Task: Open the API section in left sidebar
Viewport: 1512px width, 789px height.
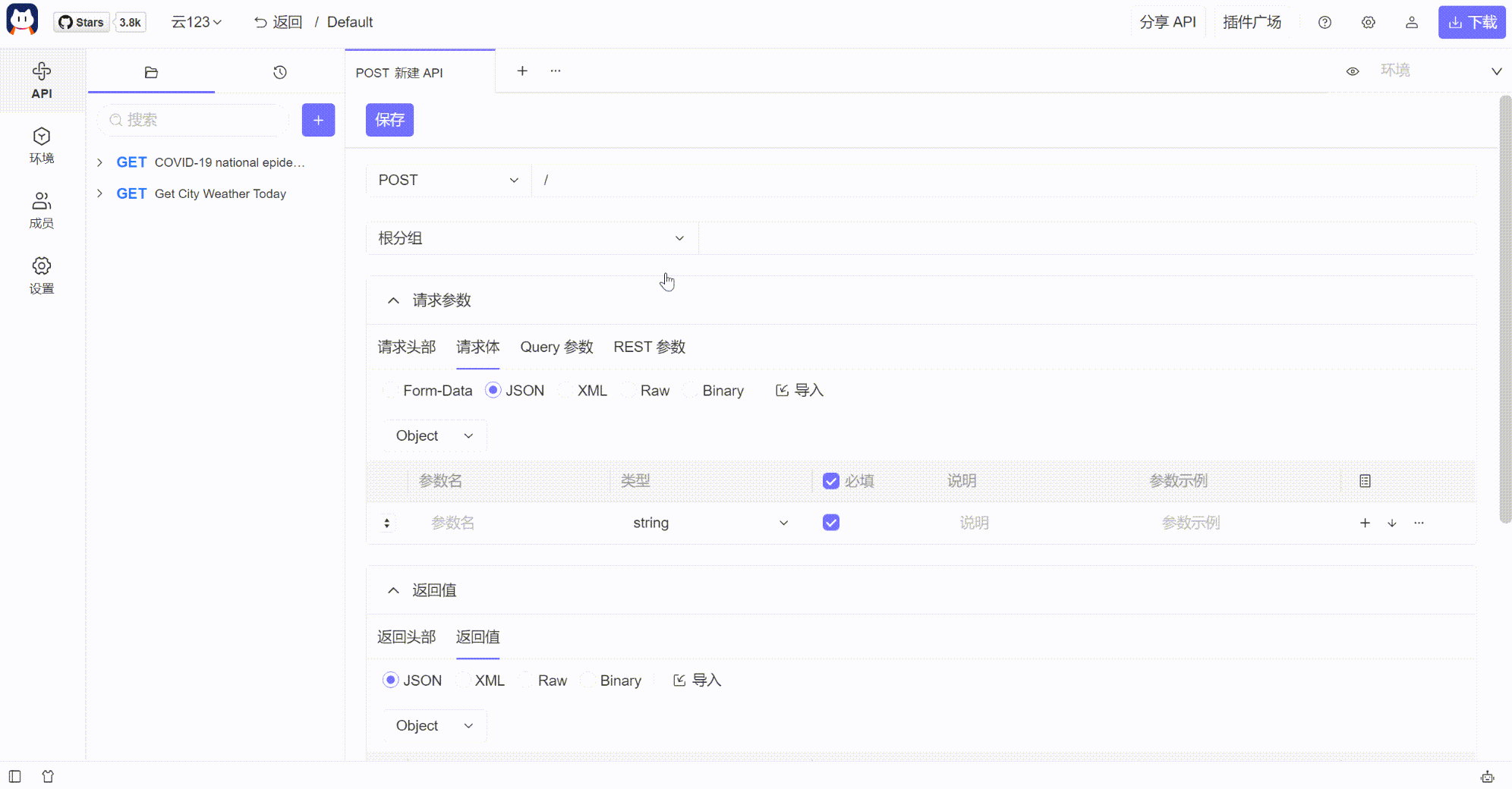Action: pos(42,80)
